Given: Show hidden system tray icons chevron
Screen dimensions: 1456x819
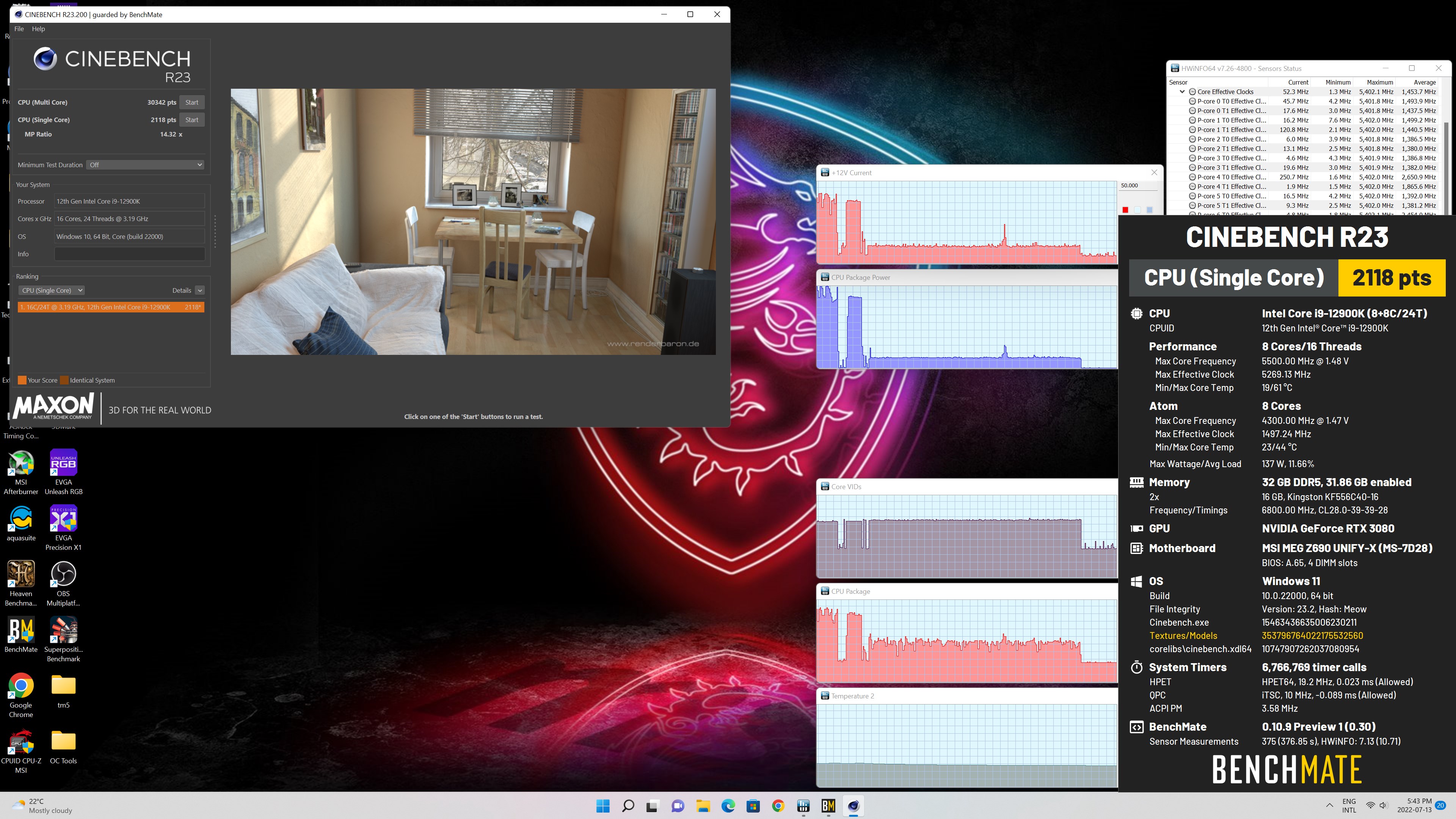Looking at the screenshot, I should click(1329, 805).
